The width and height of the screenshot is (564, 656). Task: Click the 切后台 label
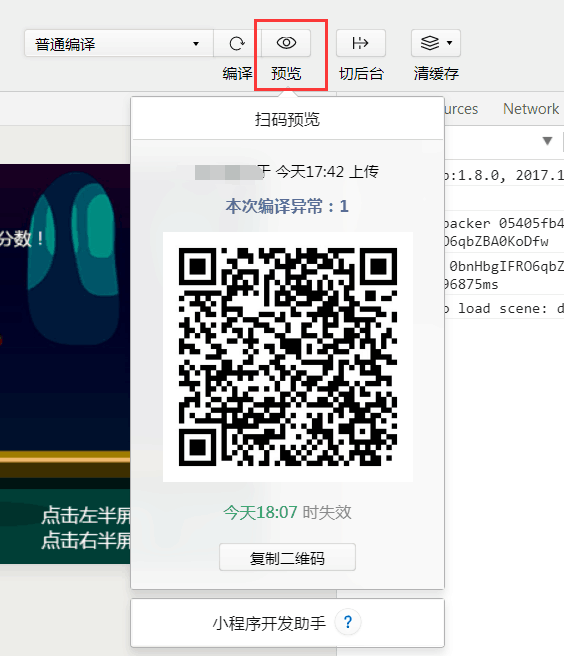pyautogui.click(x=361, y=74)
